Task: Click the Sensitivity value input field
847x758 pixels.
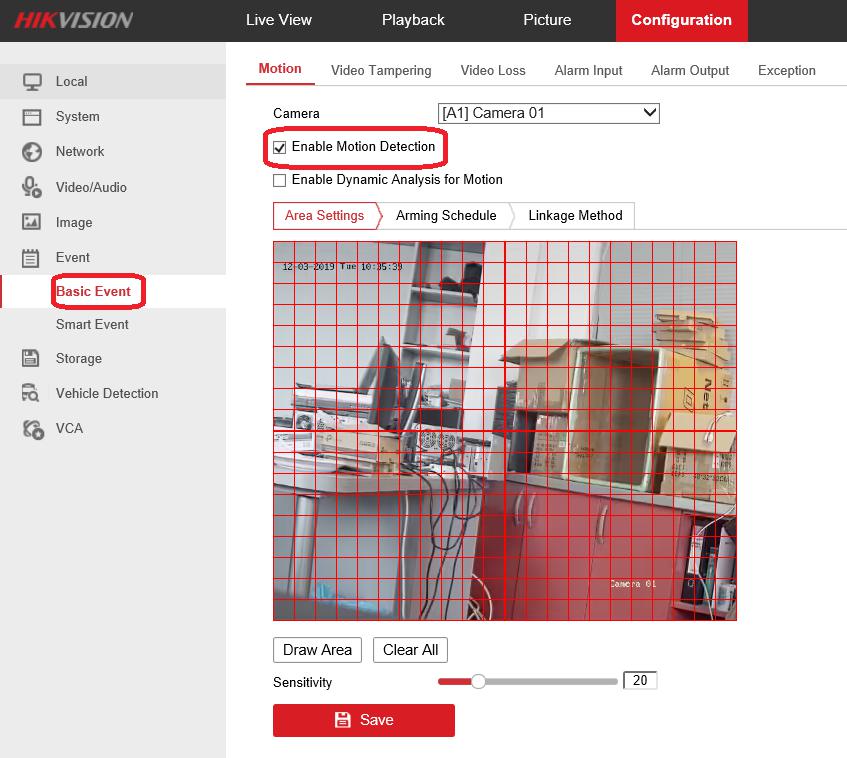Action: point(640,681)
